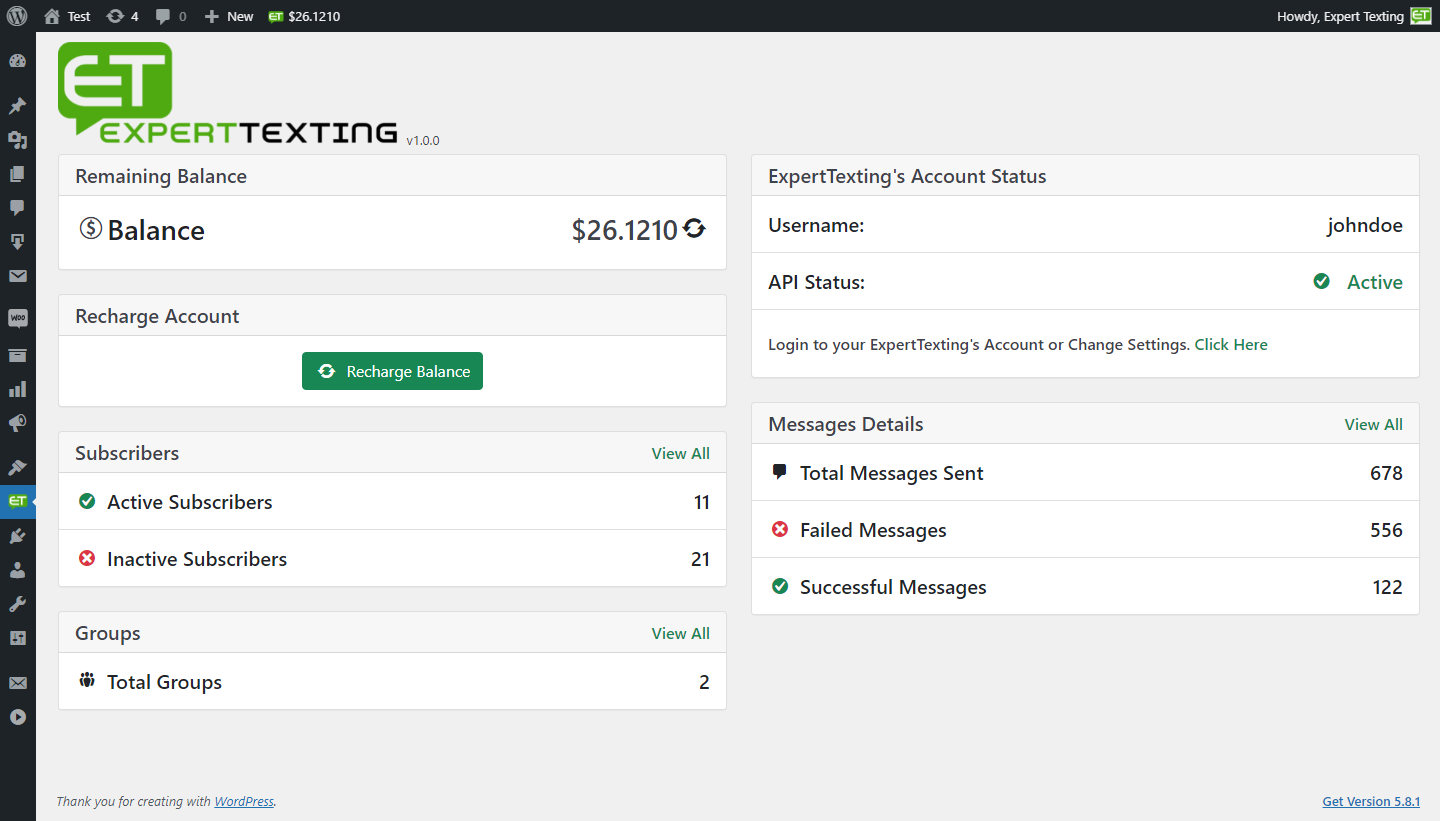
Task: Open Appearance paintbrush icon in sidebar
Action: pos(17,467)
